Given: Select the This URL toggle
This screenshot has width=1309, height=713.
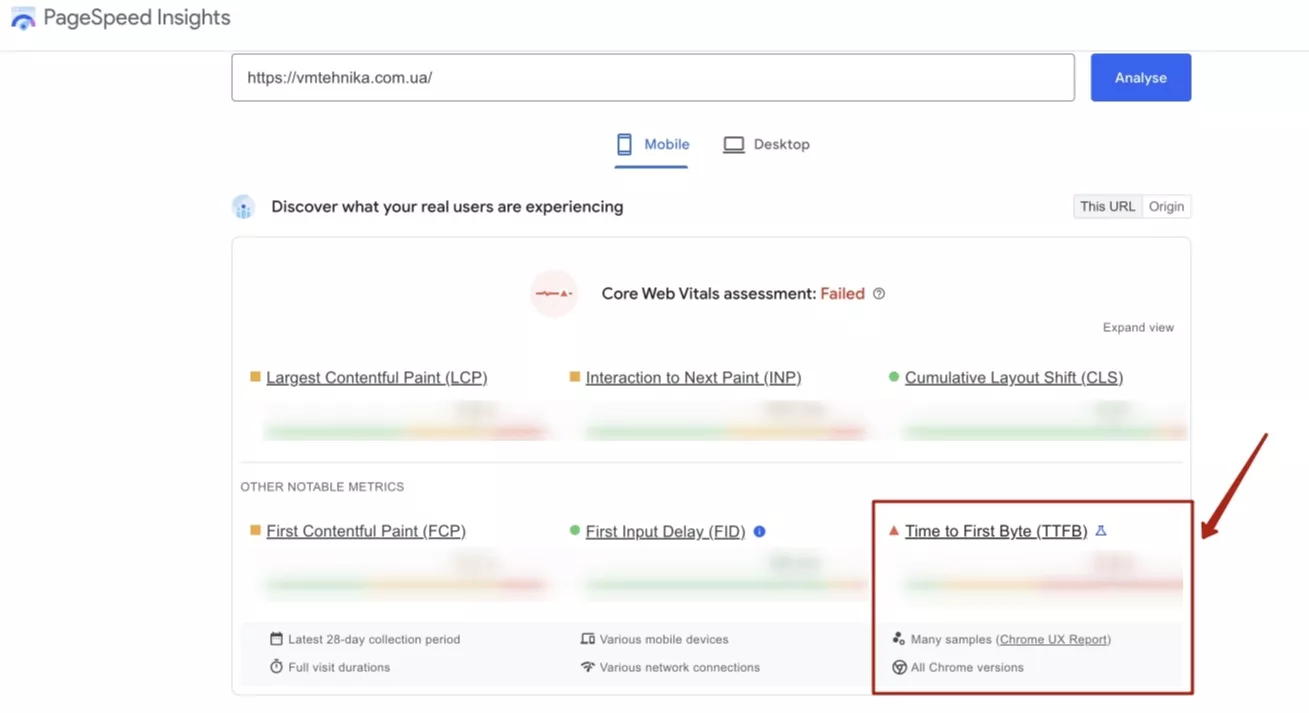Looking at the screenshot, I should click(1108, 207).
